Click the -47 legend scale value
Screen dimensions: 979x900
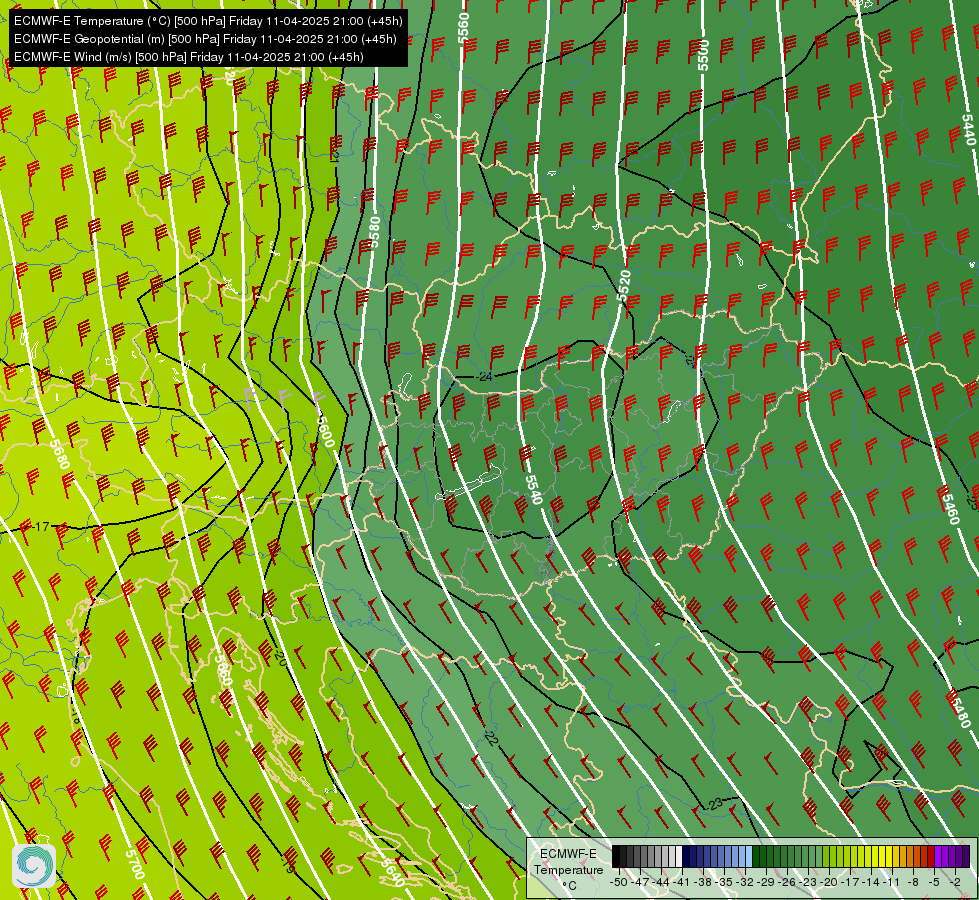pos(640,882)
